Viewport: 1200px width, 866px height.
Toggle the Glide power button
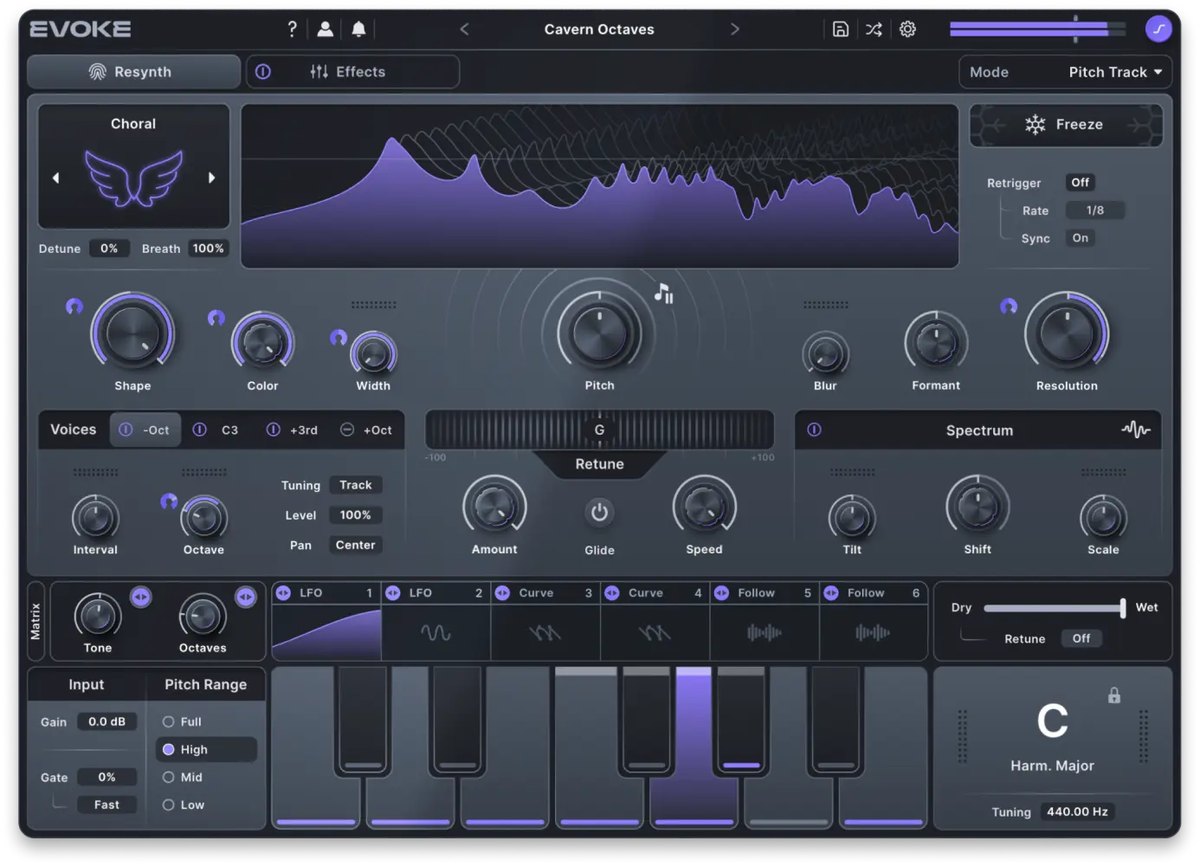[x=599, y=513]
